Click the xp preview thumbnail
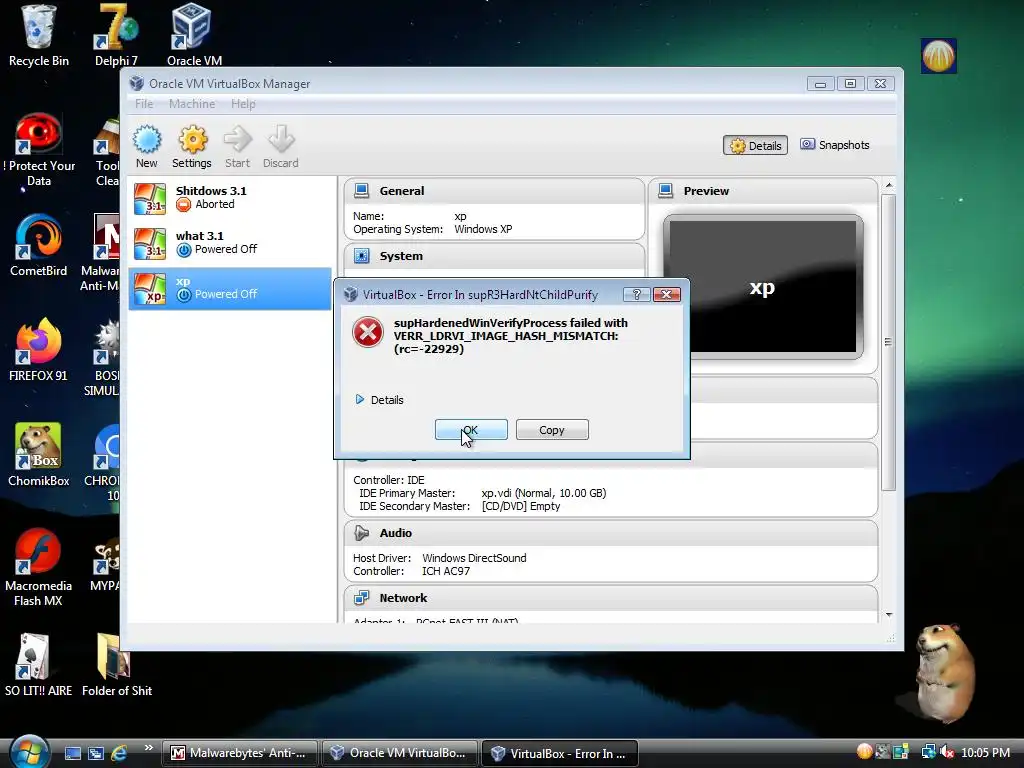Image resolution: width=1024 pixels, height=768 pixels. (x=763, y=287)
